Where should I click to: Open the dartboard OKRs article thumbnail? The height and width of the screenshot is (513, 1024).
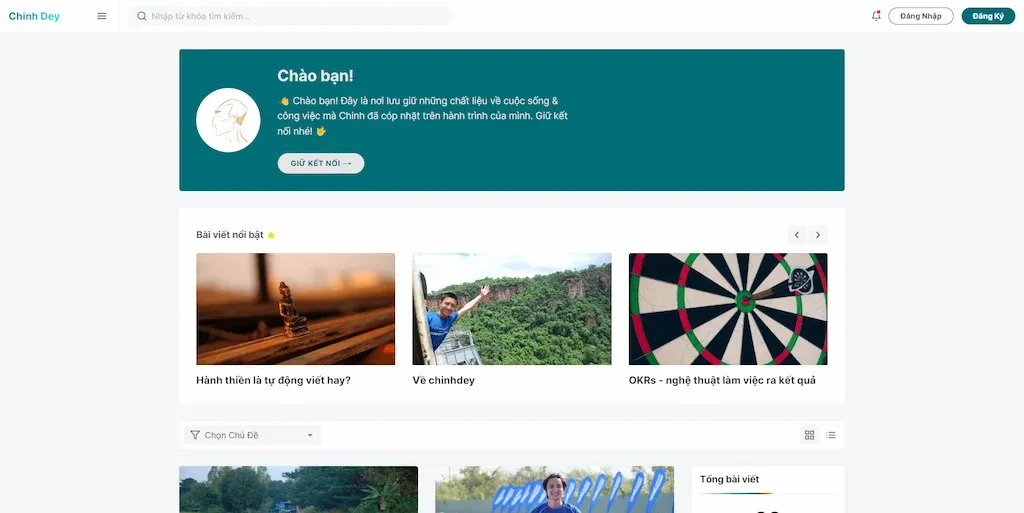click(728, 309)
